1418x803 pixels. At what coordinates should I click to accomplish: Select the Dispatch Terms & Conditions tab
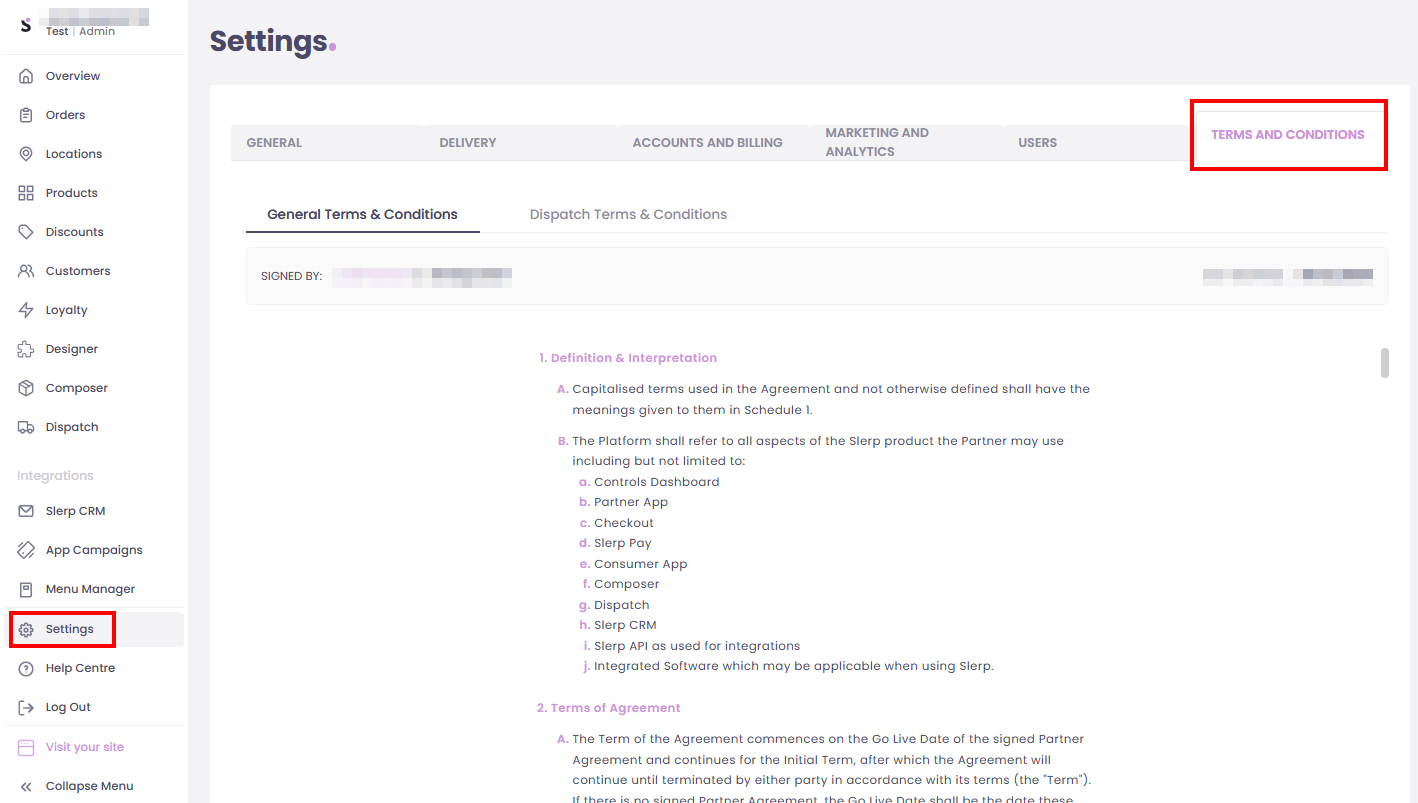(628, 214)
